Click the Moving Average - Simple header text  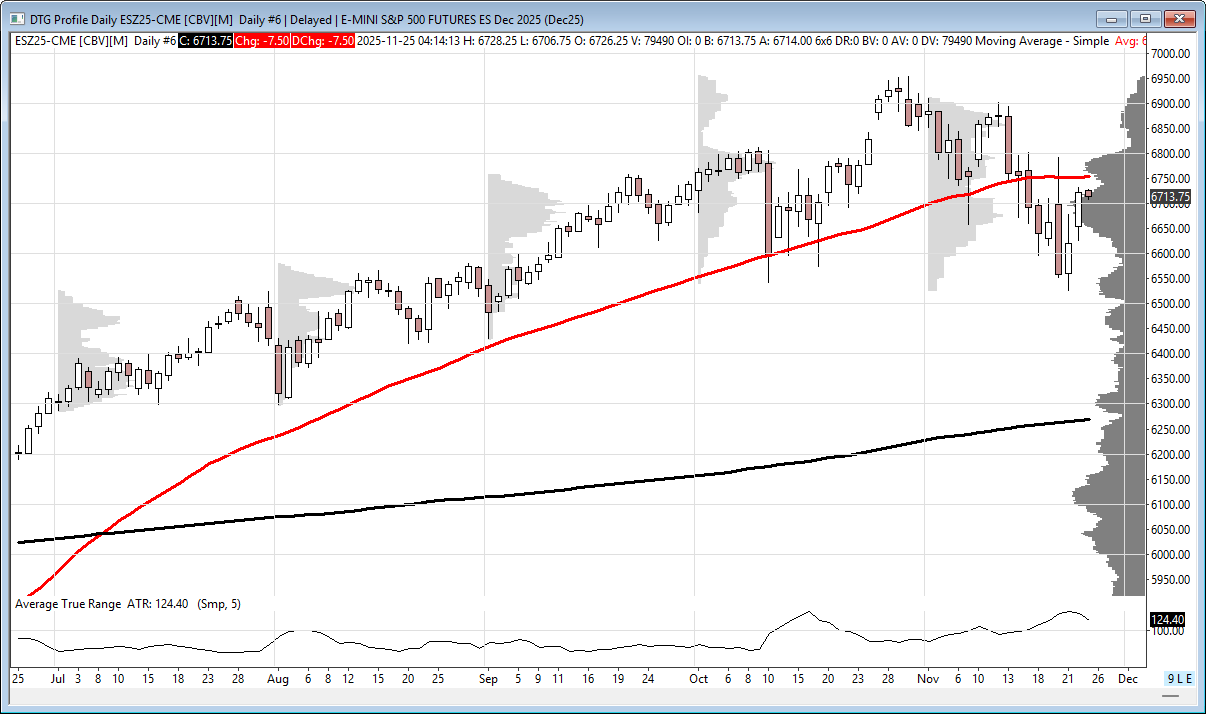(1041, 41)
